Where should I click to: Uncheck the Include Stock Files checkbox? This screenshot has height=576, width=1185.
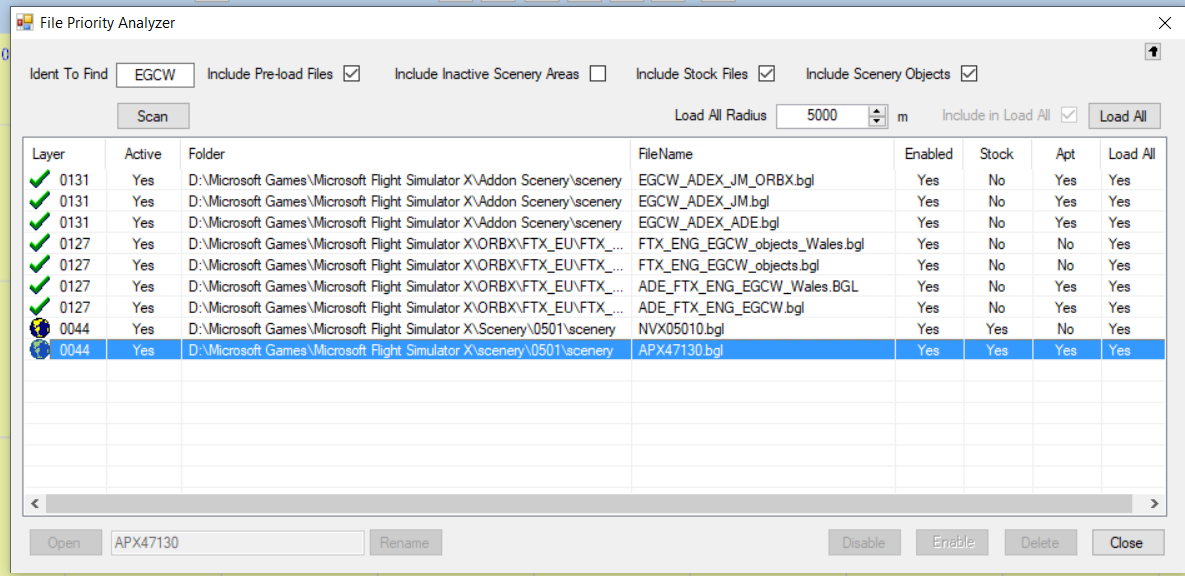[767, 73]
